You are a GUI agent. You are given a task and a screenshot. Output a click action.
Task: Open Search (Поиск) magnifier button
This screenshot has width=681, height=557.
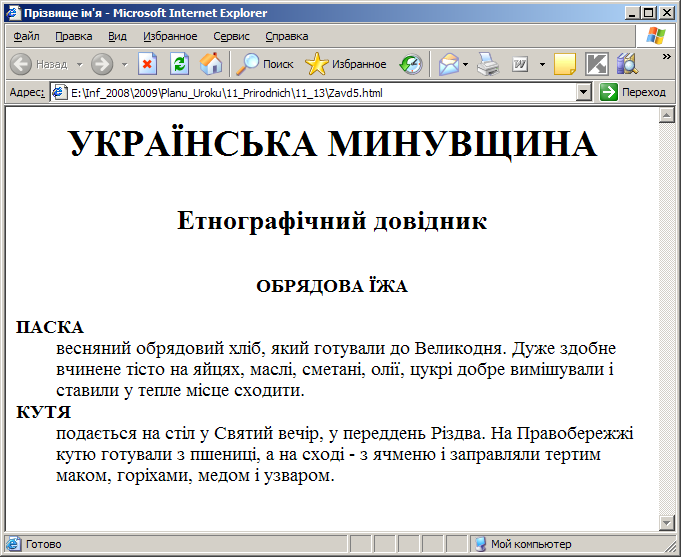(265, 64)
